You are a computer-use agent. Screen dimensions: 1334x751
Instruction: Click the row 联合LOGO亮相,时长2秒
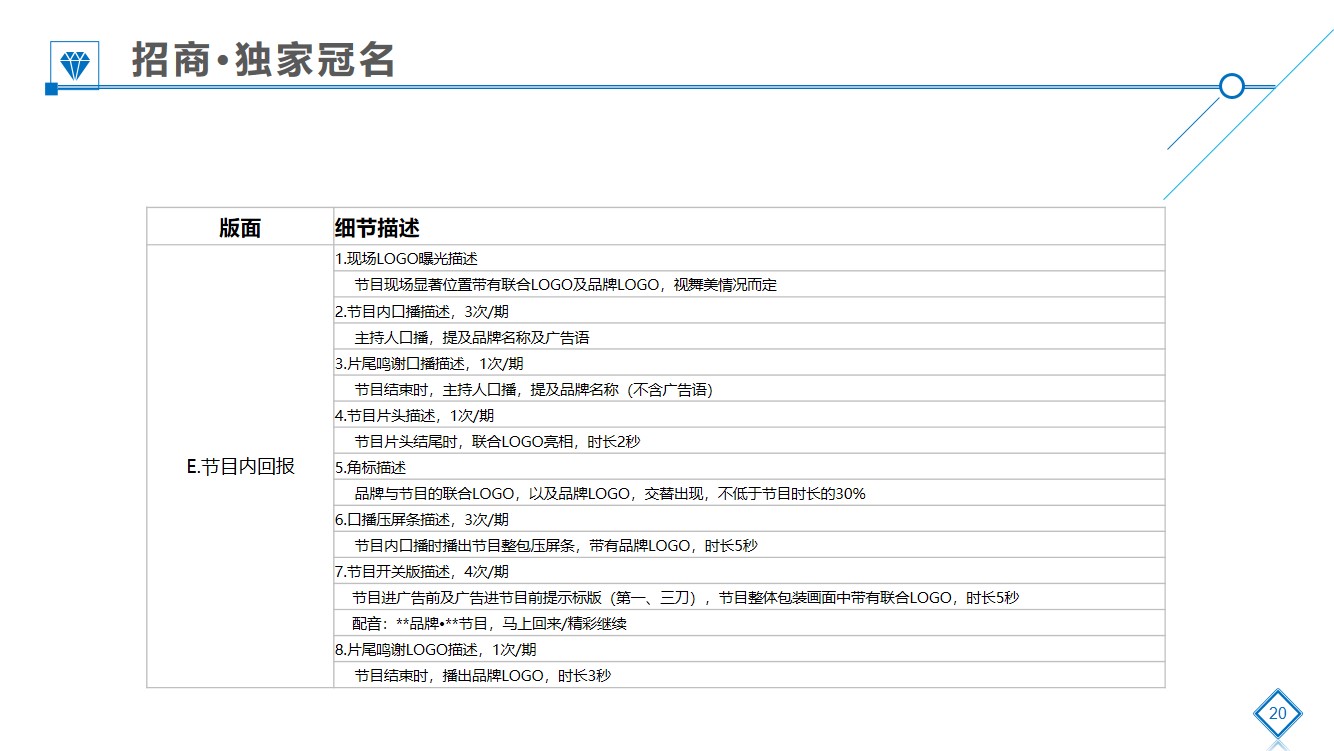(x=749, y=441)
